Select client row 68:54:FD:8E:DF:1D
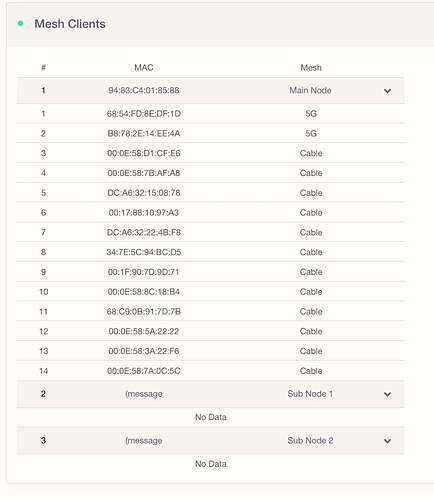The height and width of the screenshot is (500, 434). (x=211, y=114)
